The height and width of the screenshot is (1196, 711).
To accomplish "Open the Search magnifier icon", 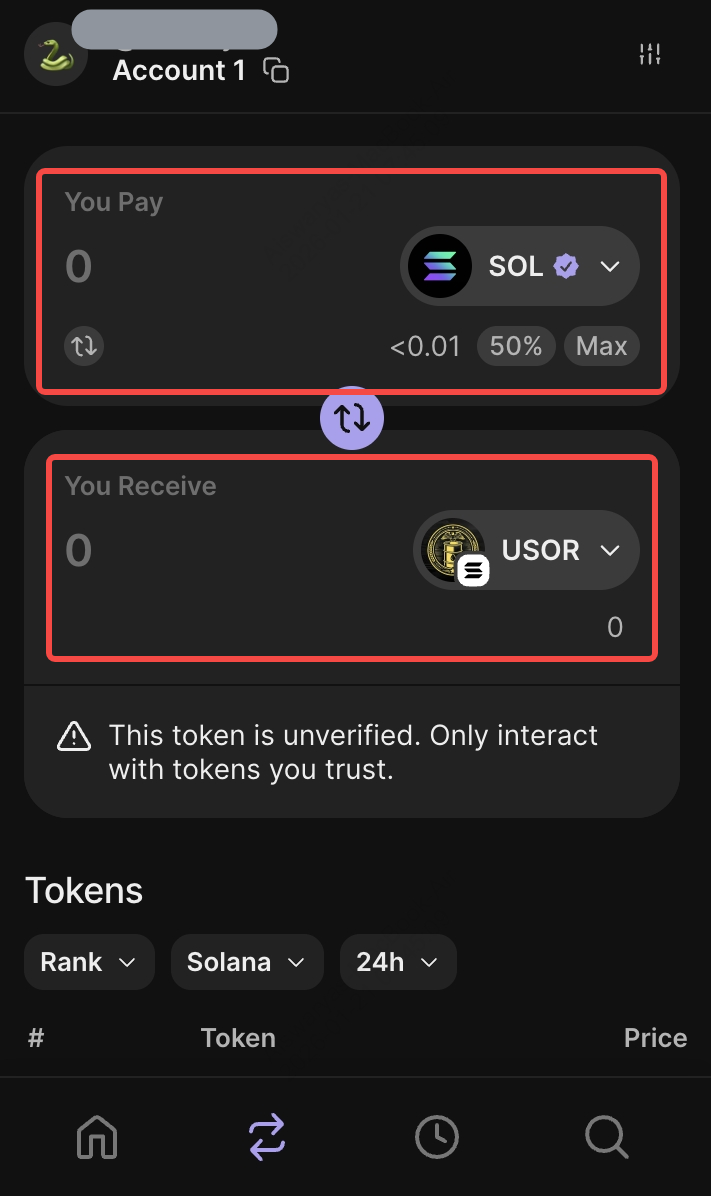I will pyautogui.click(x=606, y=1137).
